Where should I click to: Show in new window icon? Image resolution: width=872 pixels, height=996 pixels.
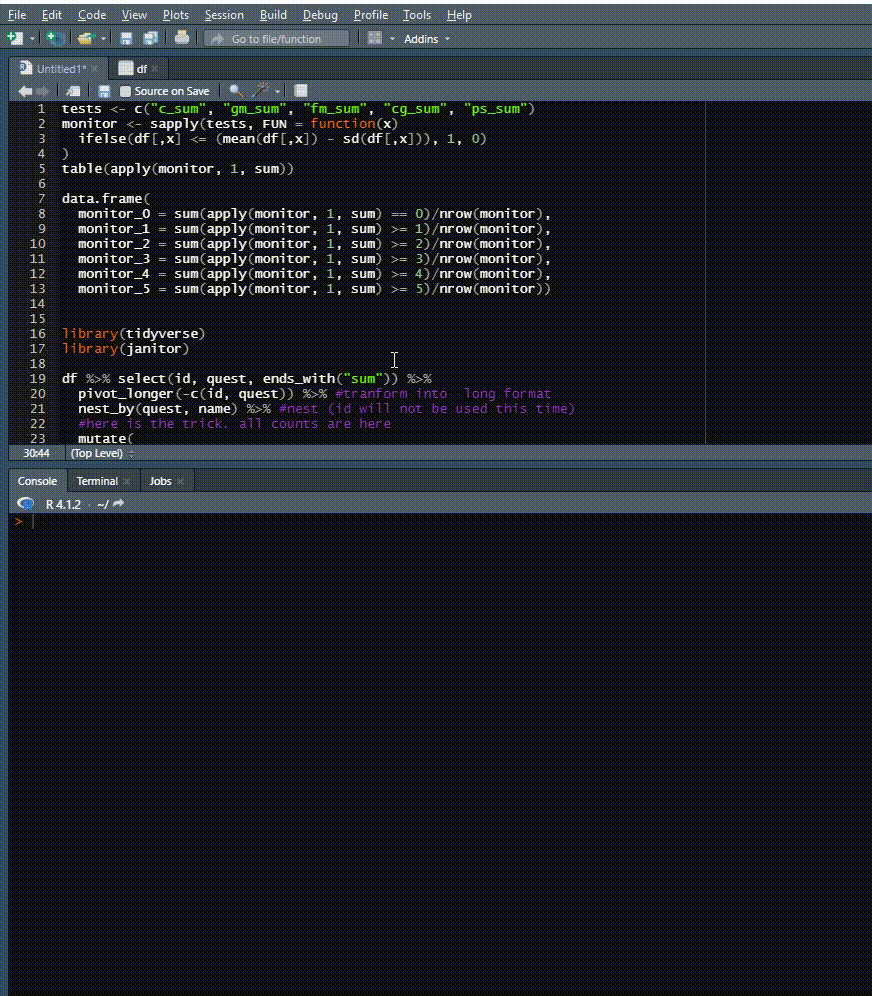74,91
